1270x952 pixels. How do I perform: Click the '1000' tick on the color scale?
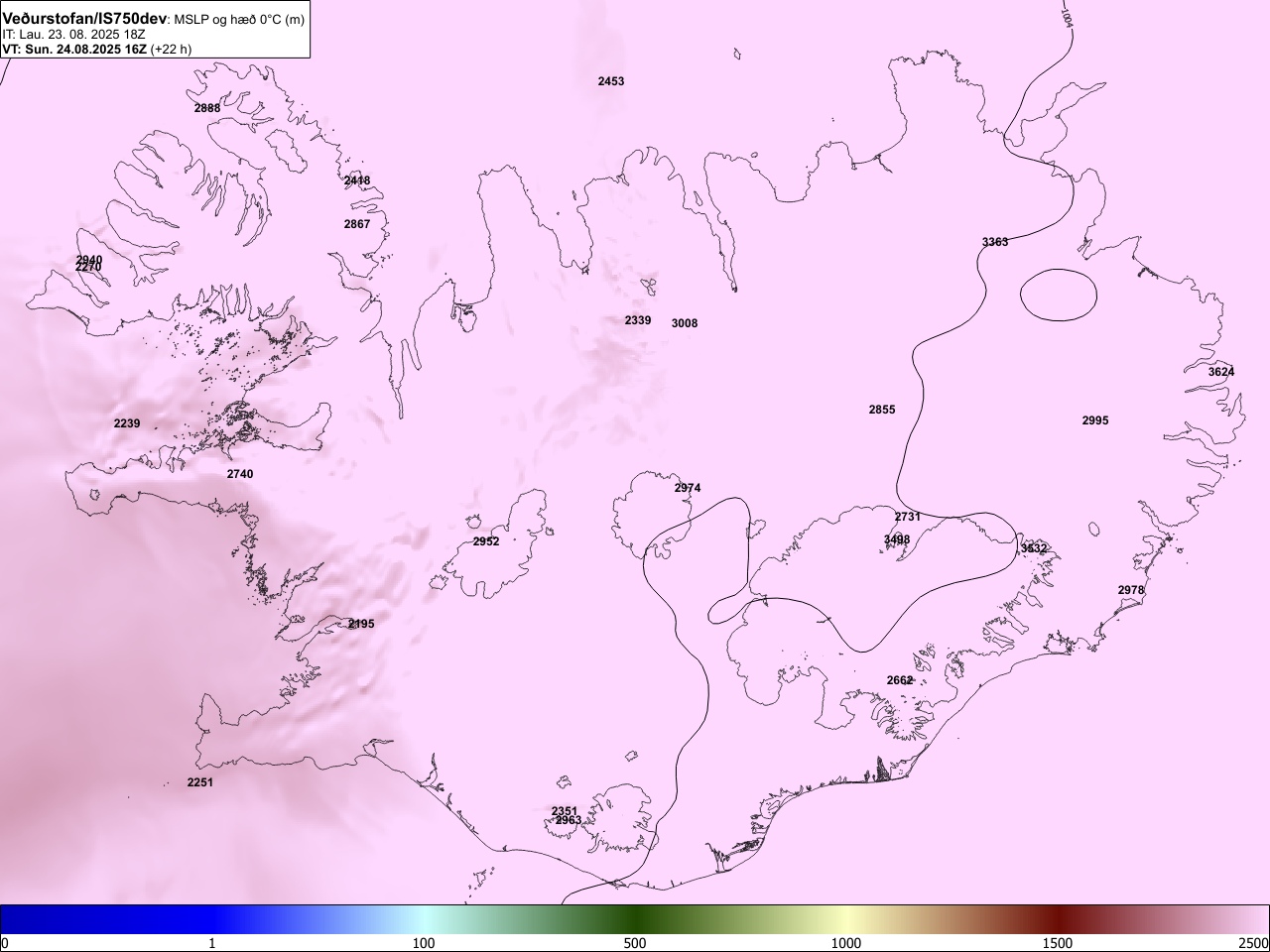pyautogui.click(x=846, y=943)
